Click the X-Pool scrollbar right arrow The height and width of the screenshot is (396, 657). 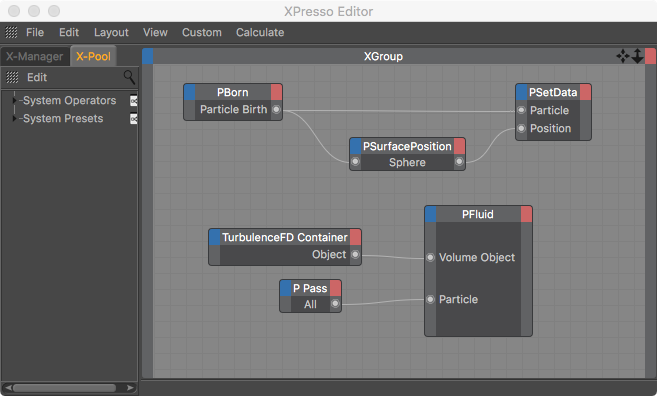(x=130, y=388)
